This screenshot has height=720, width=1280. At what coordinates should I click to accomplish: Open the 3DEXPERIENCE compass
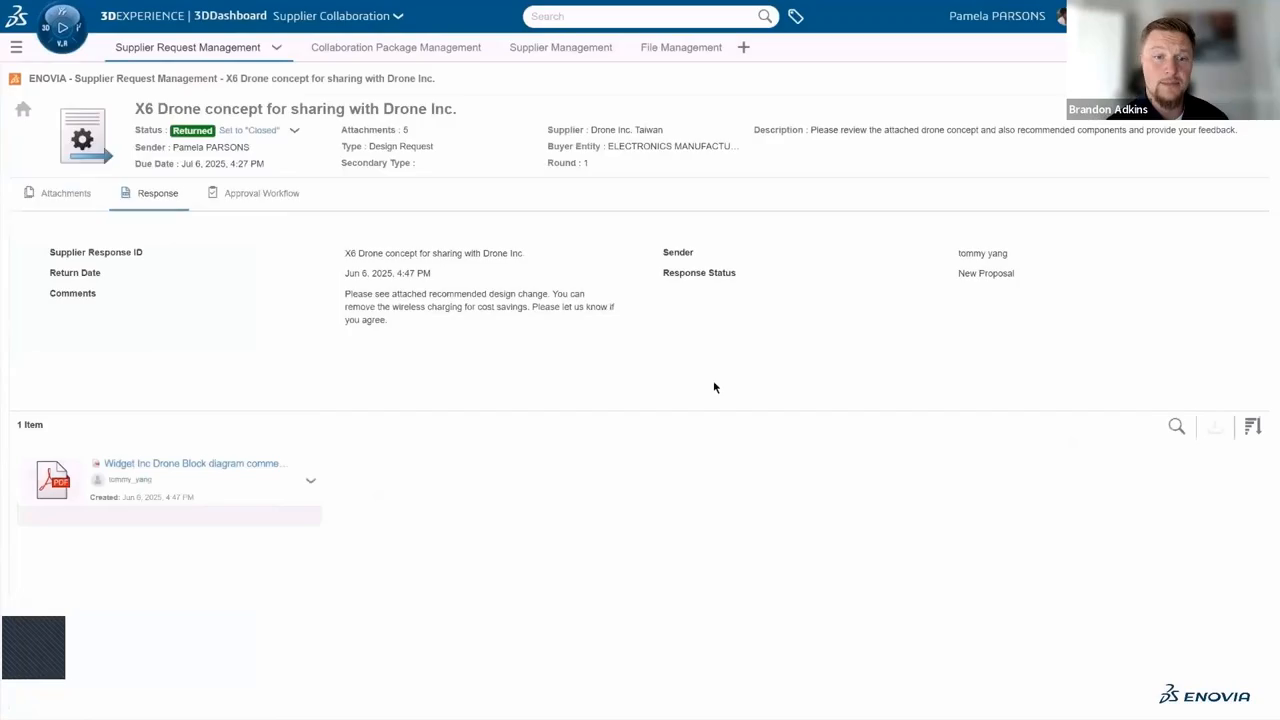coord(62,27)
